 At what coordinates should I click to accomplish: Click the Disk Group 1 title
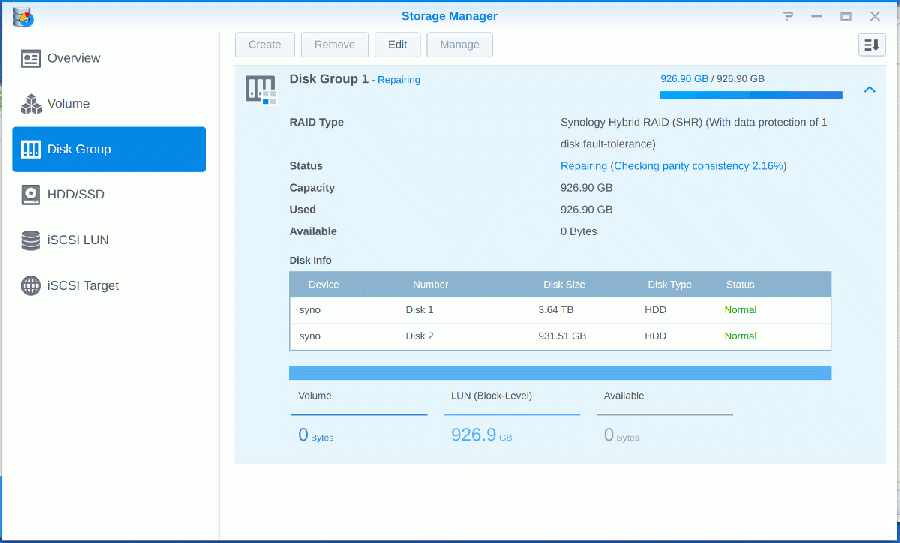coord(329,79)
